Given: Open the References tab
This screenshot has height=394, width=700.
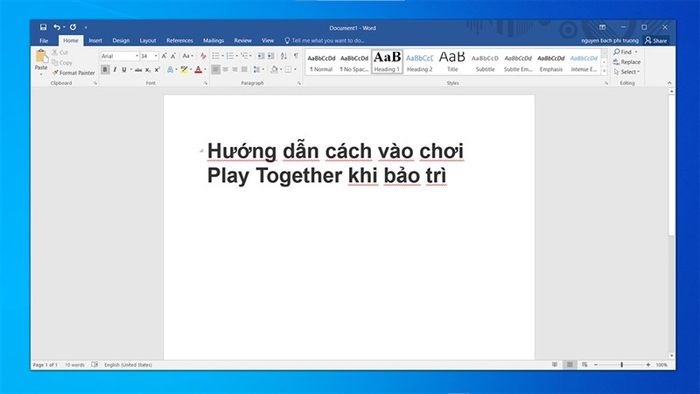Looking at the screenshot, I should point(179,40).
